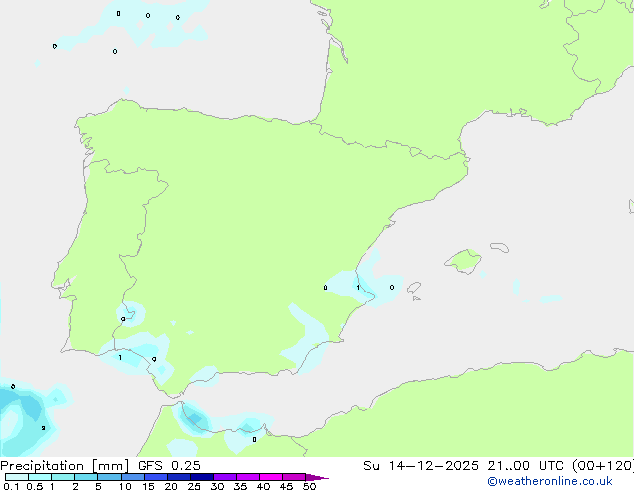Select the 10–15 mm legend swatch

tap(132, 477)
